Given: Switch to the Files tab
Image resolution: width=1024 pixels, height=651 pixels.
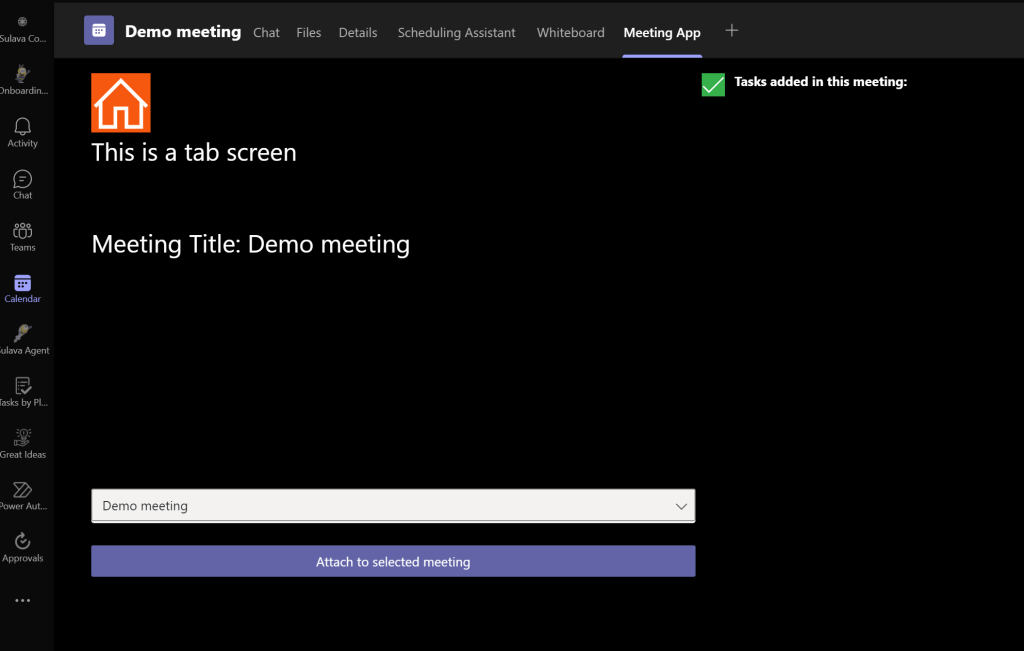Looking at the screenshot, I should click(309, 32).
